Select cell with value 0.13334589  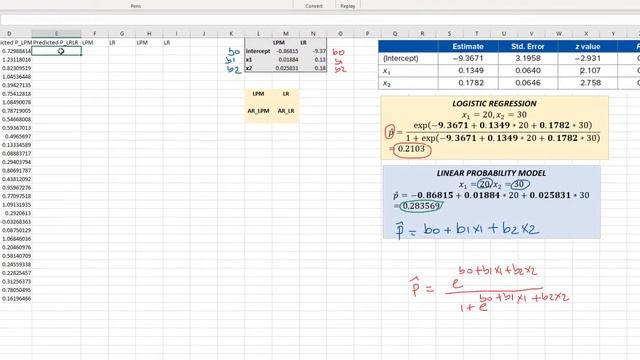[x=16, y=145]
